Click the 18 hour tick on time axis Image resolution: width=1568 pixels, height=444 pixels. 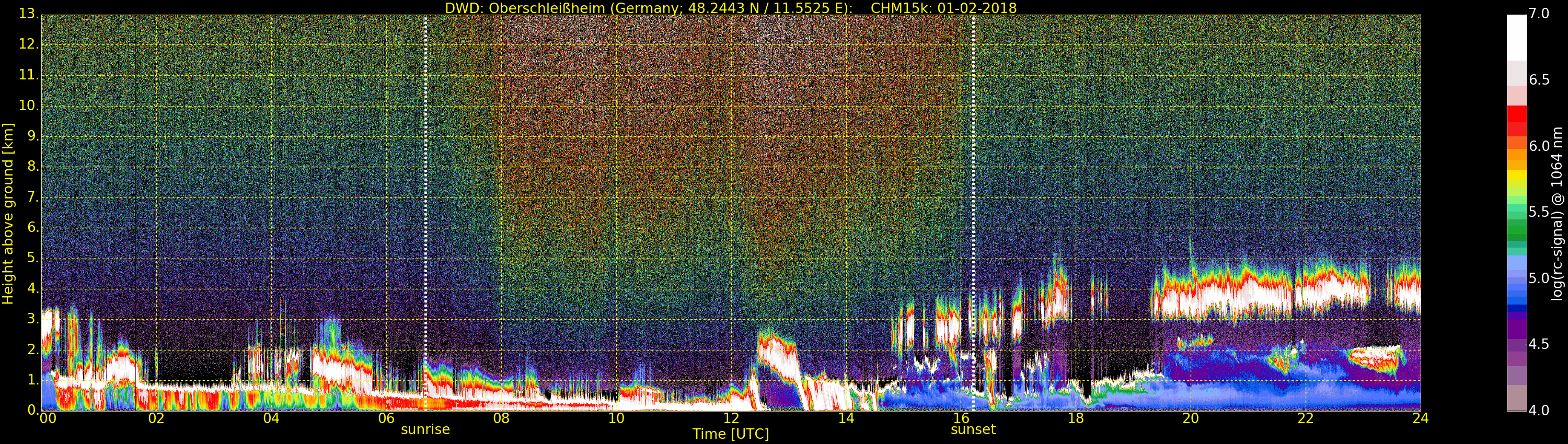pyautogui.click(x=1076, y=418)
